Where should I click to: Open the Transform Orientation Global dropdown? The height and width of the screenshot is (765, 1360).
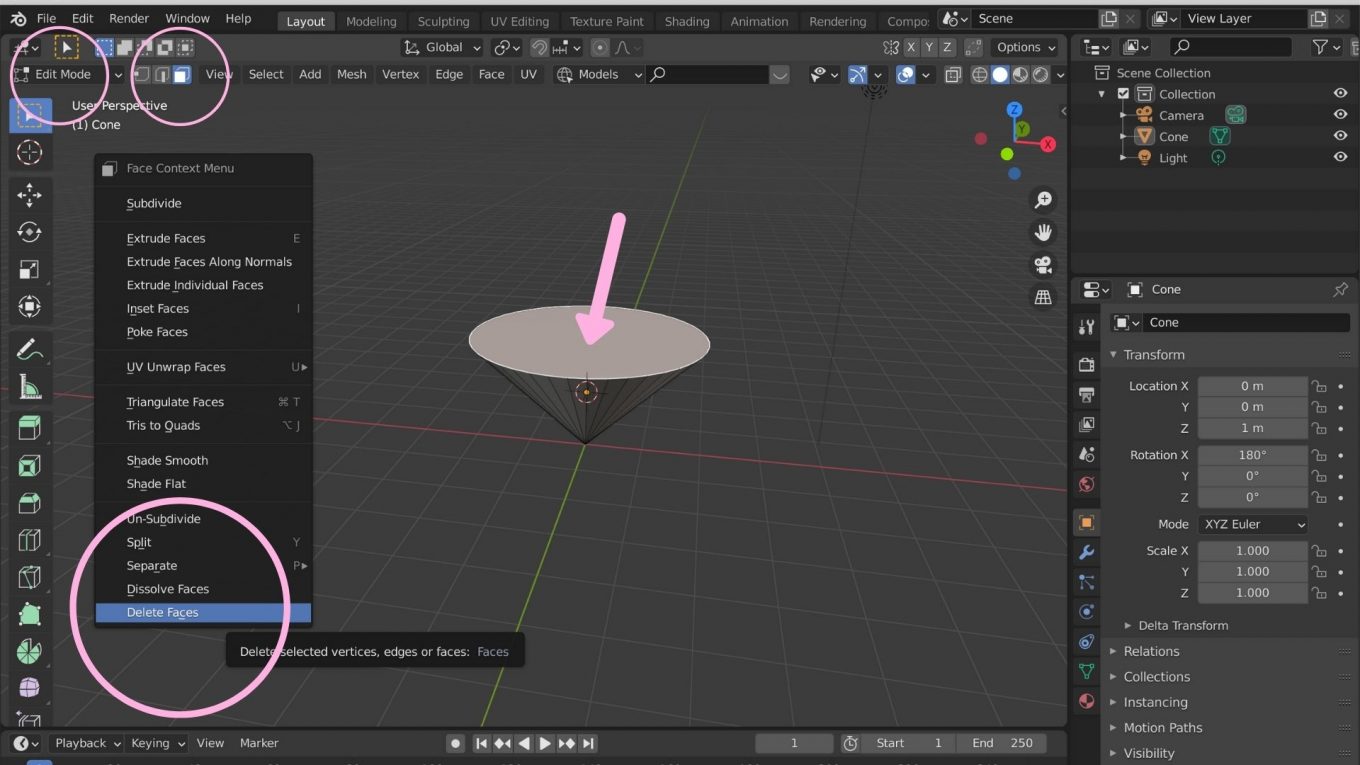442,46
